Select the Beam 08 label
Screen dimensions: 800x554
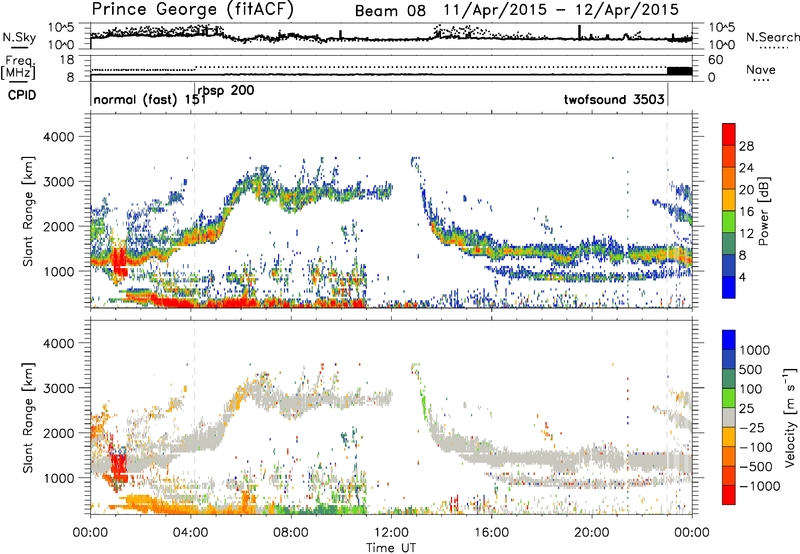390,10
